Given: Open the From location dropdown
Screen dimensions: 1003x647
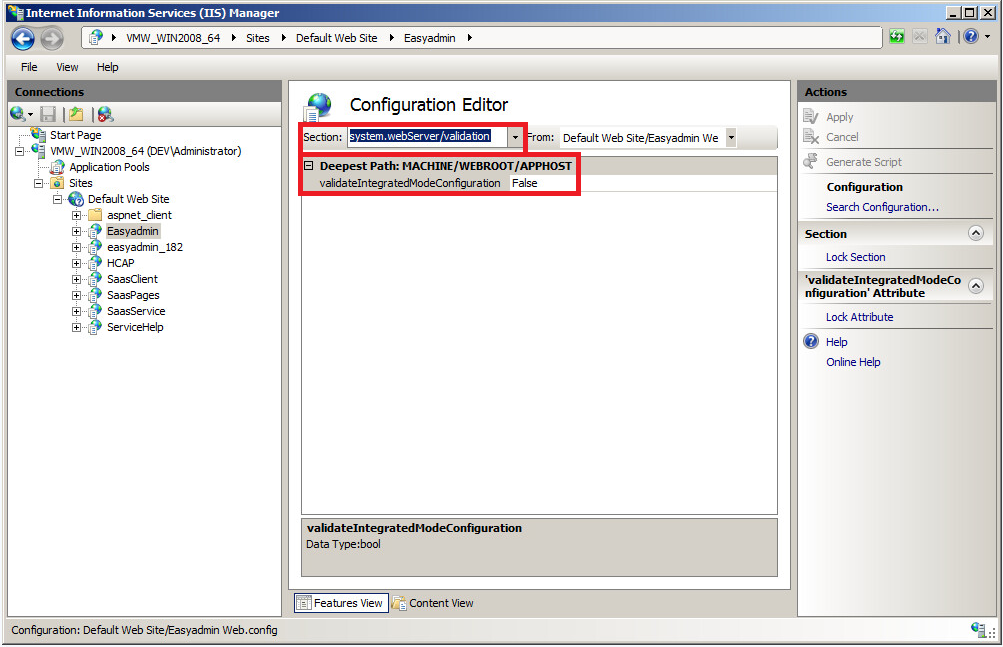Looking at the screenshot, I should click(x=731, y=138).
